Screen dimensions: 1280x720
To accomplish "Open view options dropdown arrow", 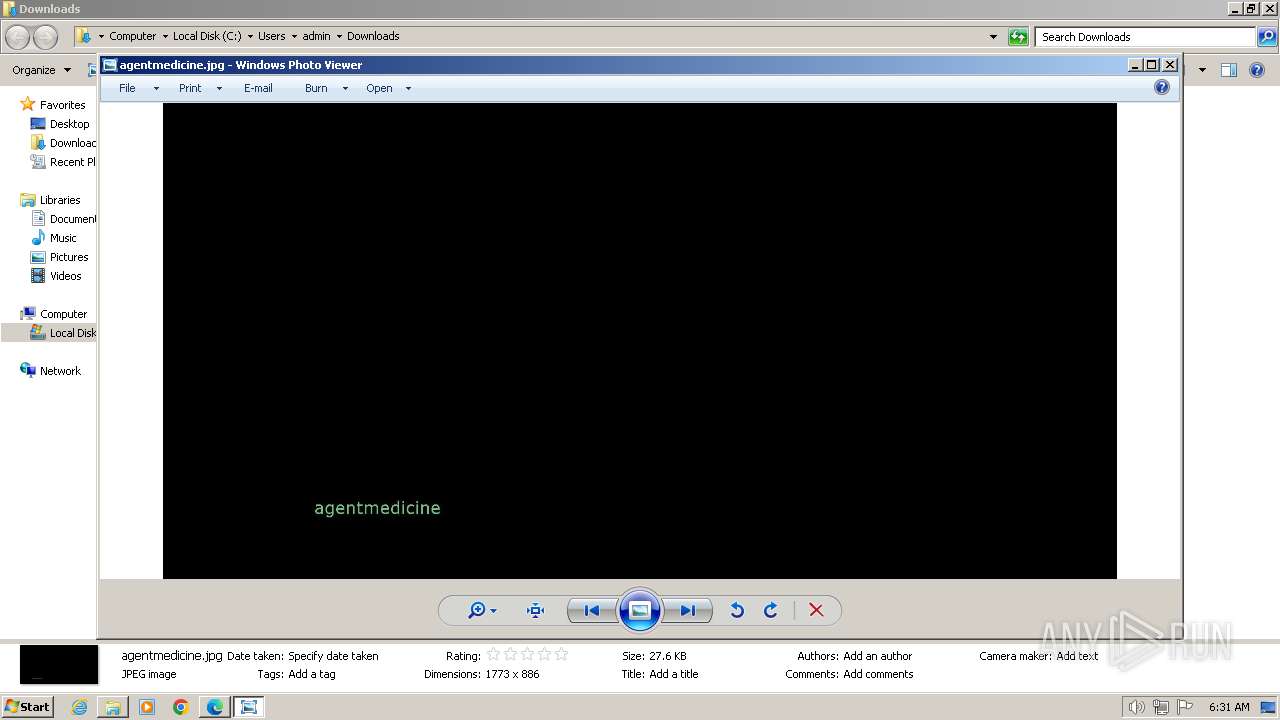I will (x=1202, y=70).
